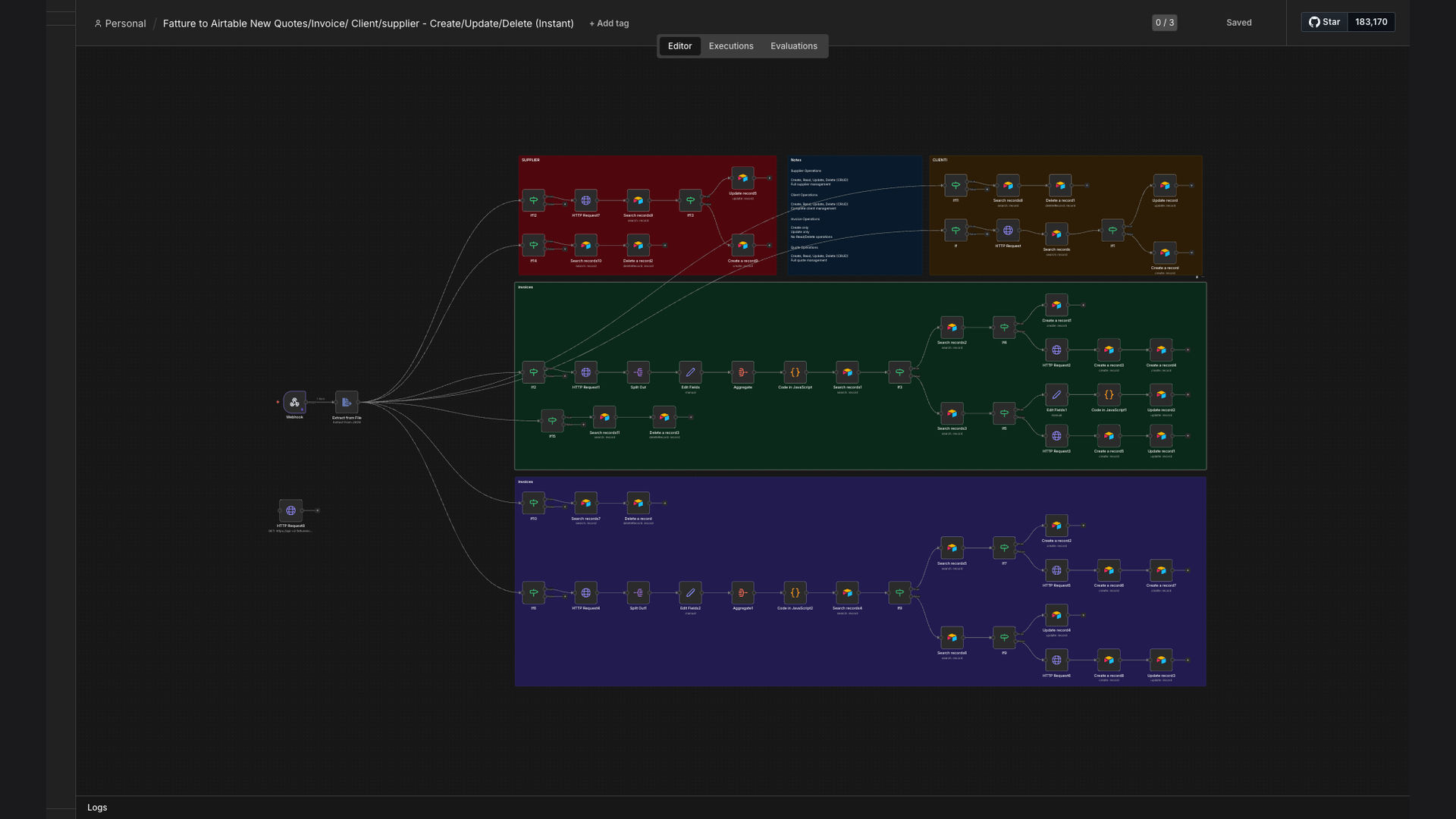Screen dimensions: 1456x819
Task: Open the Code in JavaScript2 node
Action: 795,593
